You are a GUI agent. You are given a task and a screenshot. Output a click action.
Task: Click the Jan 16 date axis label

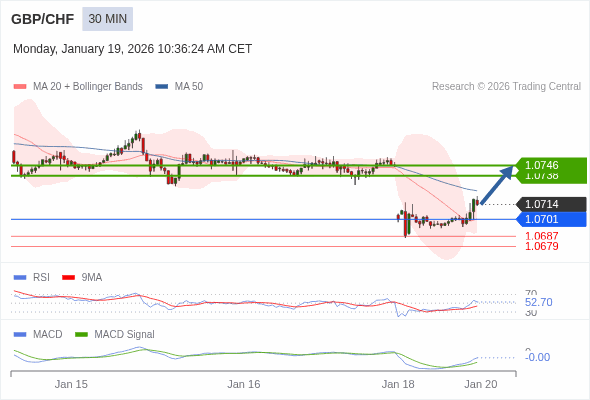(x=244, y=384)
